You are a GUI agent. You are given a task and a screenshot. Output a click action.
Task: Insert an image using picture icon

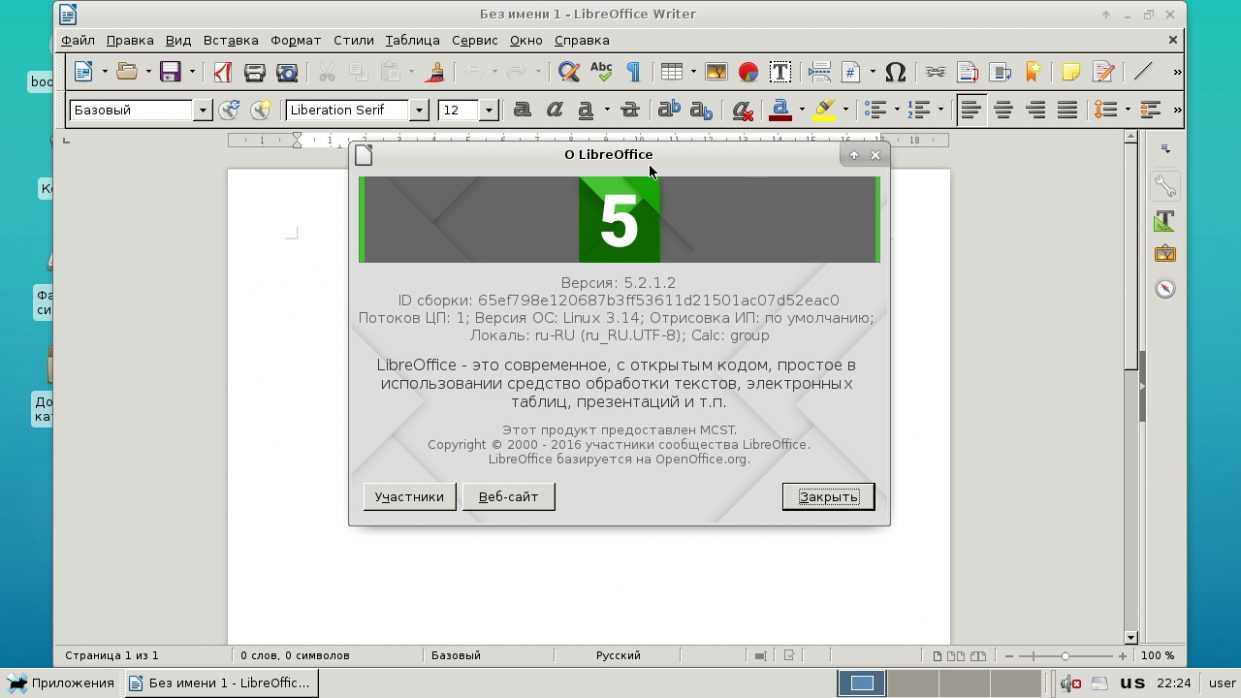click(716, 72)
